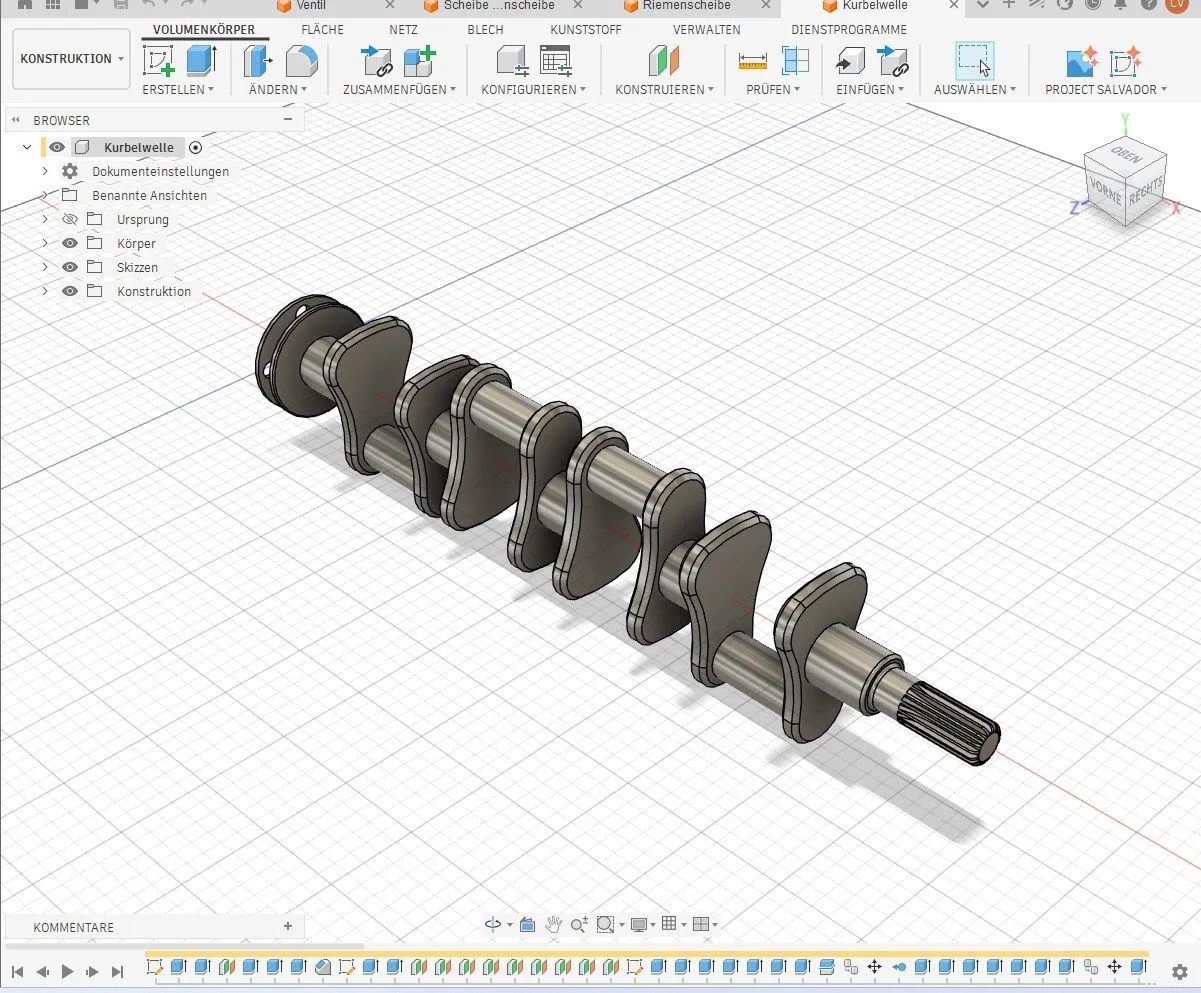Switch to the NETZ tab
This screenshot has height=993, width=1201.
[x=403, y=30]
